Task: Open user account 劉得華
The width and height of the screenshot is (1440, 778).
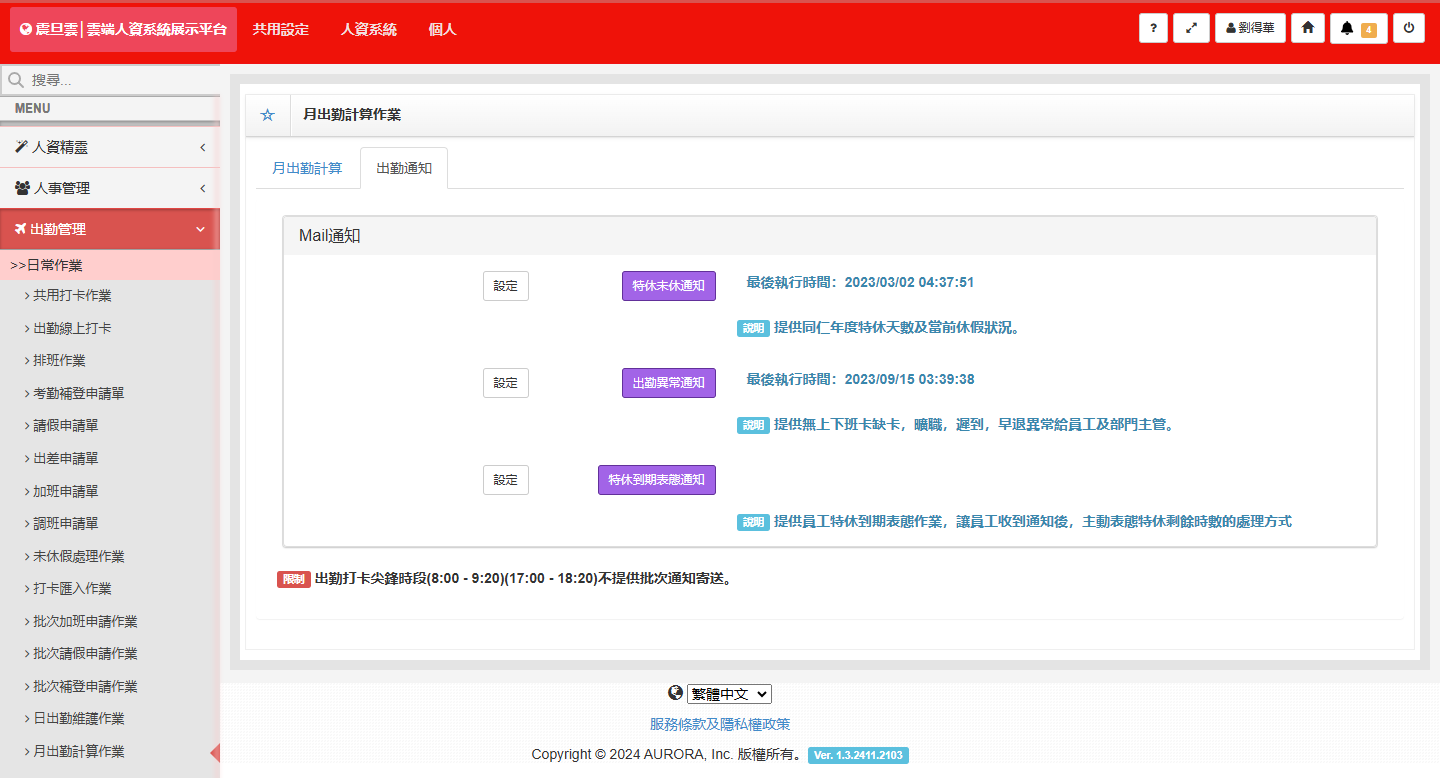Action: (x=1250, y=28)
